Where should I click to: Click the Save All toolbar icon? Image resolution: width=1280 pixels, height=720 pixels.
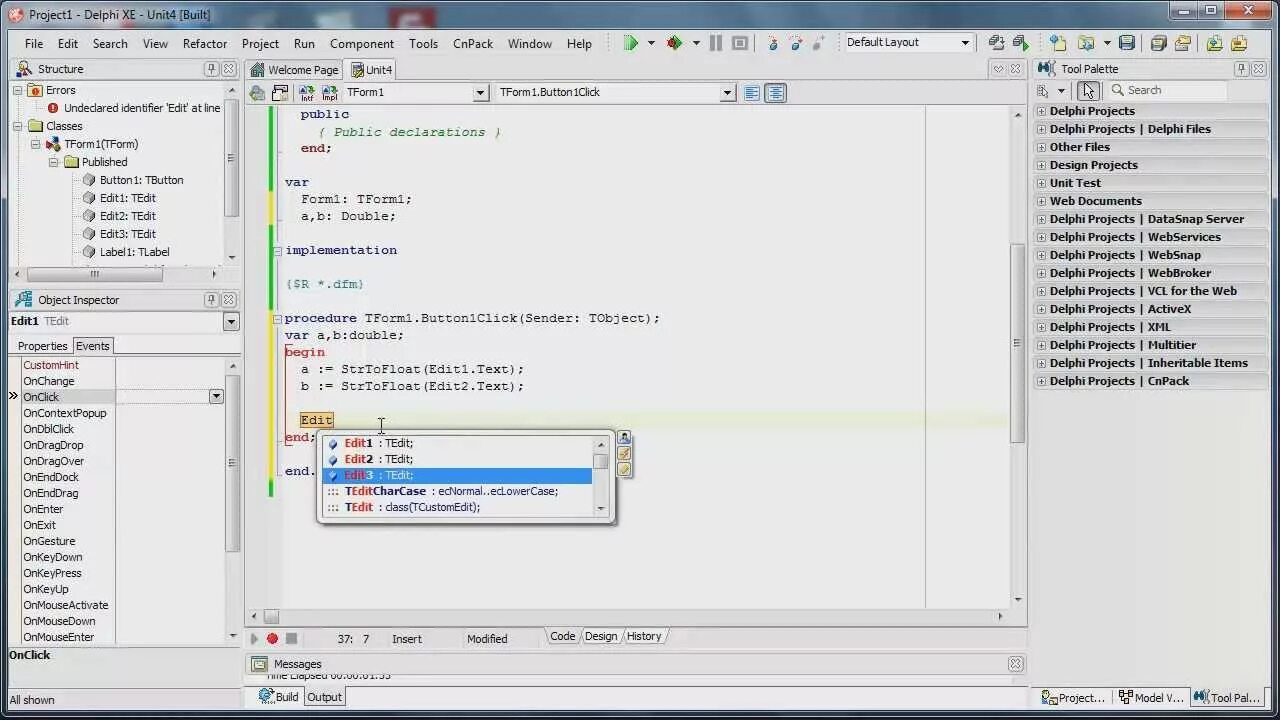pos(1159,43)
